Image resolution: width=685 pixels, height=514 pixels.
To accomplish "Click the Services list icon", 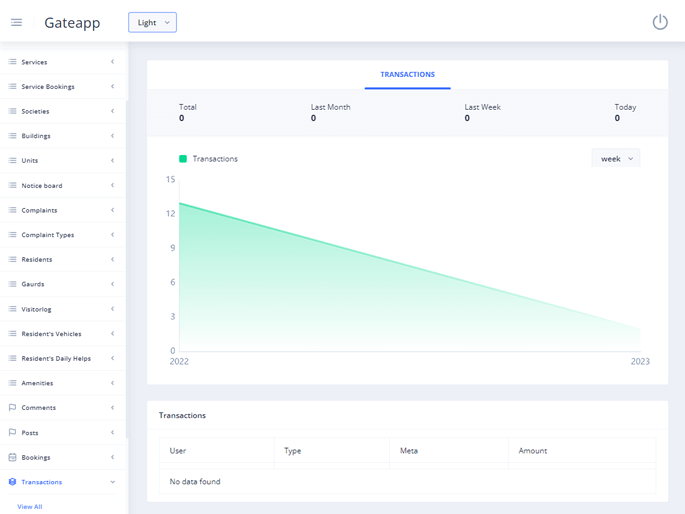I will 12,62.
